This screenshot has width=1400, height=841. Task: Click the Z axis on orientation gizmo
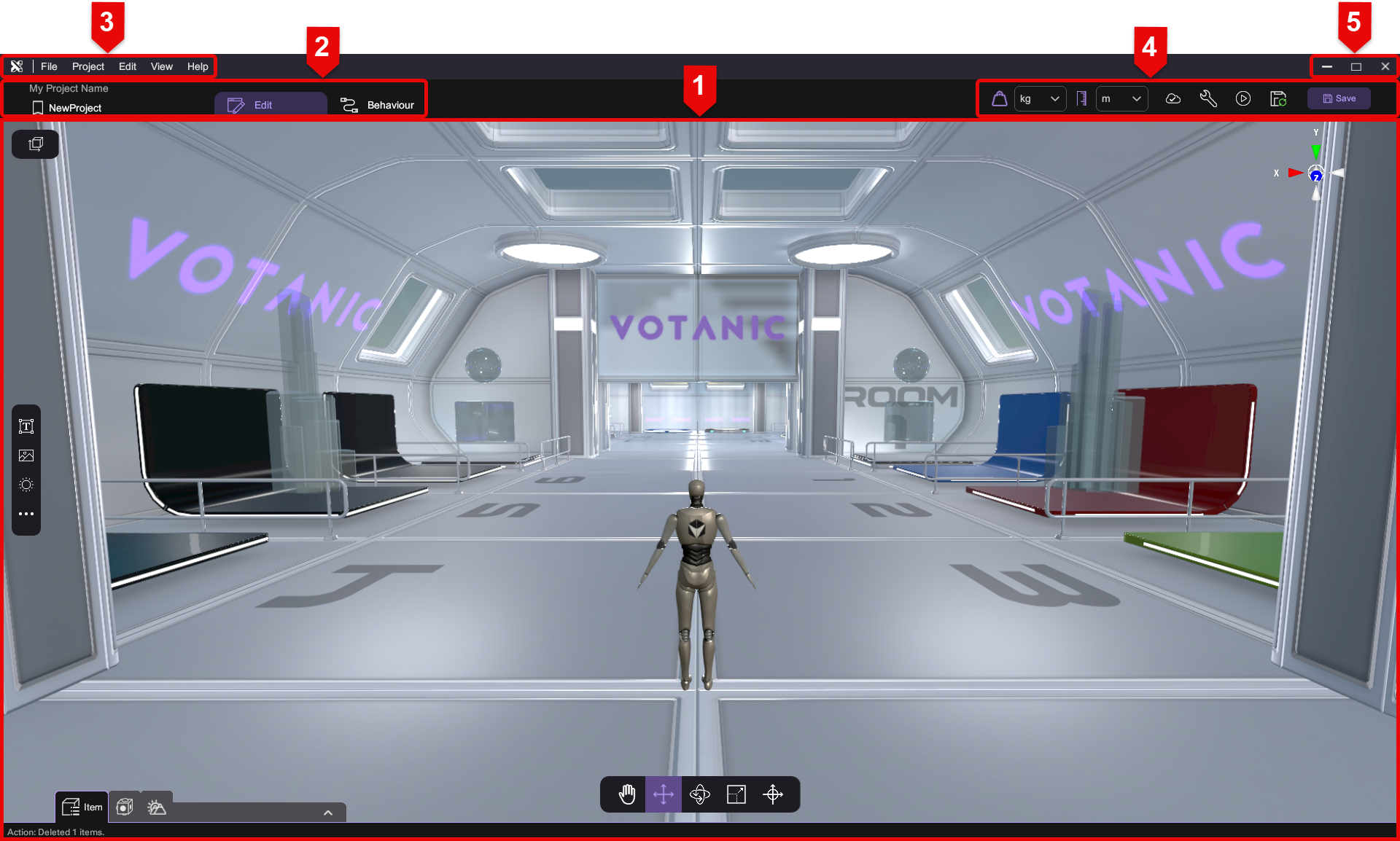pos(1316,176)
